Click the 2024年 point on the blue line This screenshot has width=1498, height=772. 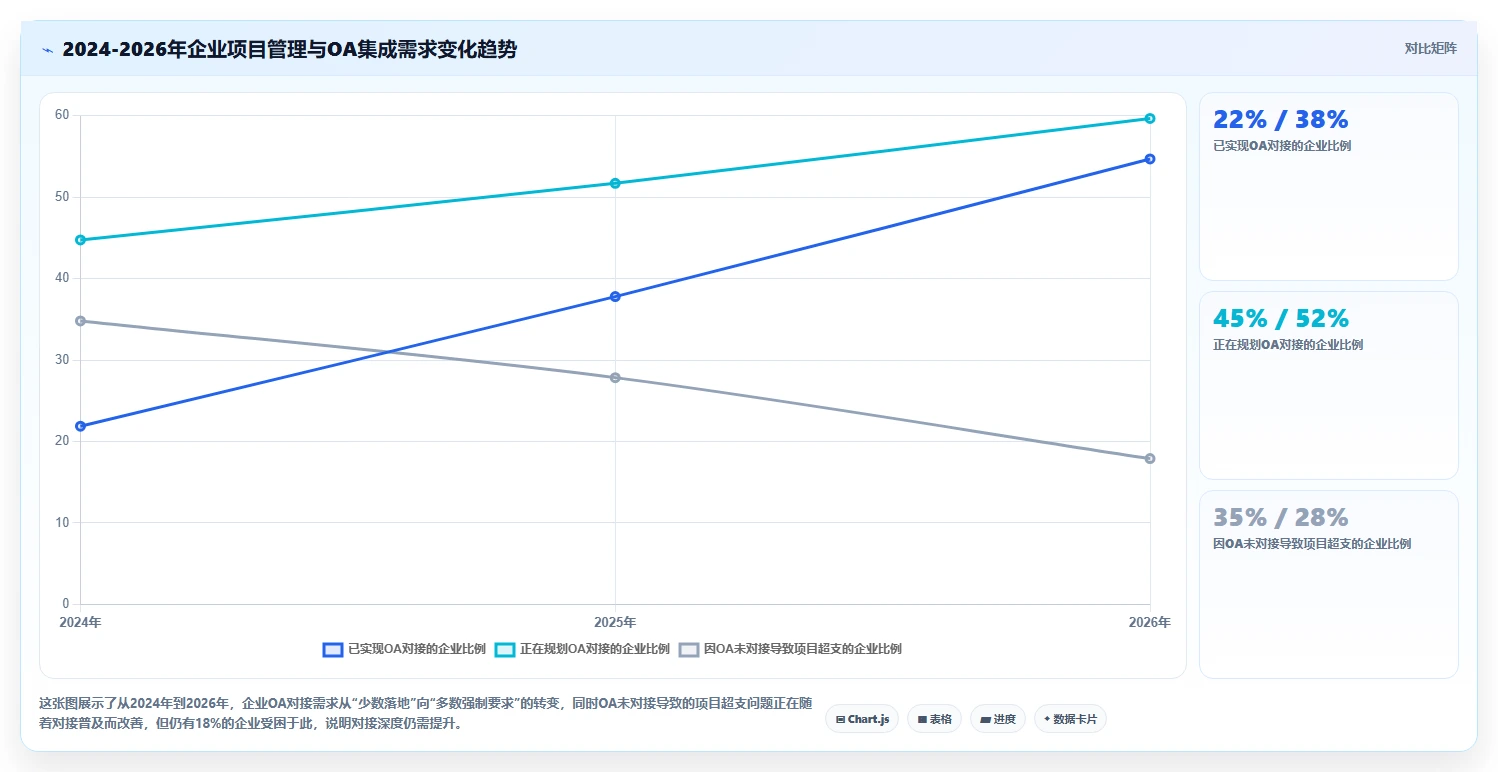tap(80, 426)
